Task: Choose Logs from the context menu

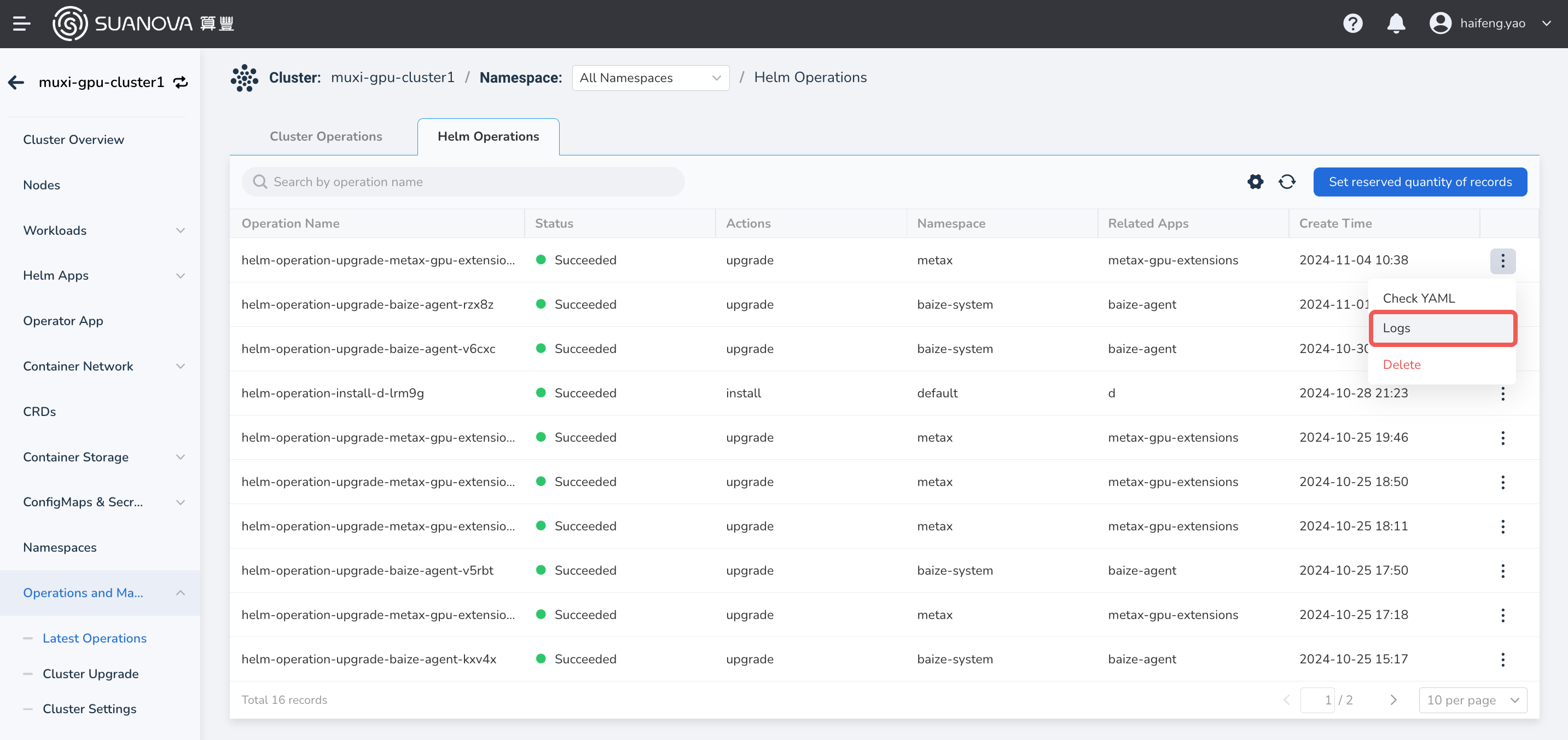Action: tap(1442, 328)
